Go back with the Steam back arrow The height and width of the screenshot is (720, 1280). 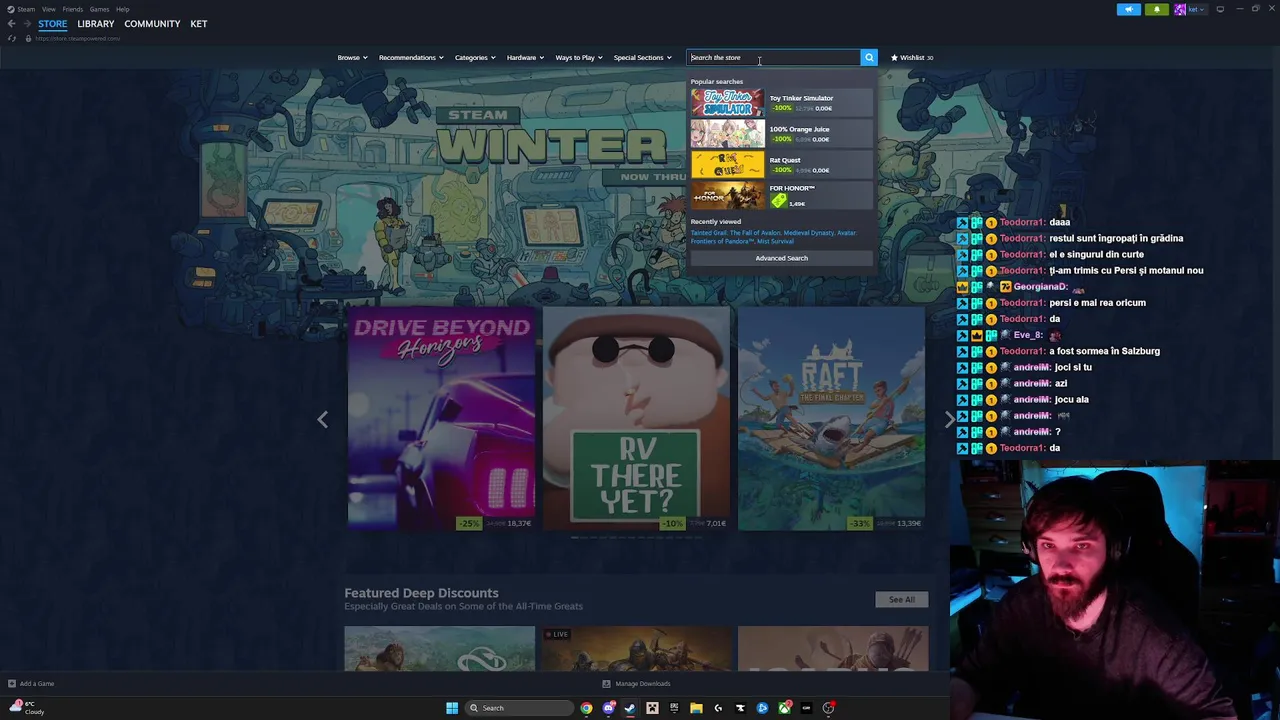tap(11, 24)
